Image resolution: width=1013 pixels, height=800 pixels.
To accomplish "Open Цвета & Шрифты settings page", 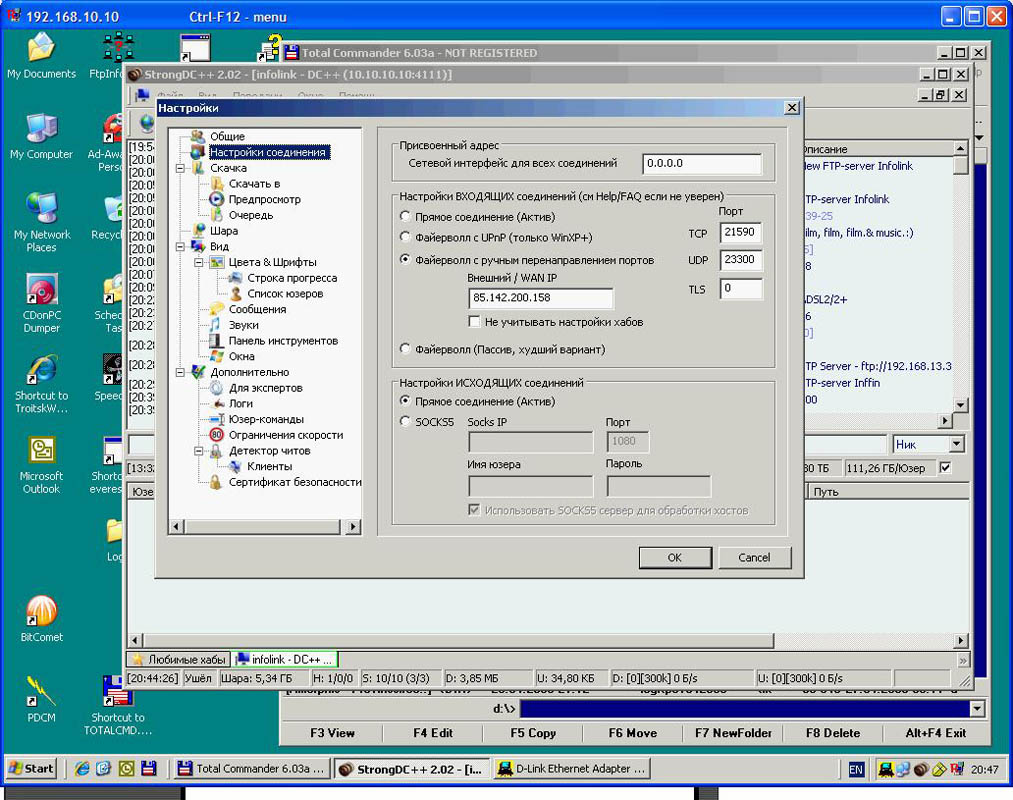I will [272, 262].
